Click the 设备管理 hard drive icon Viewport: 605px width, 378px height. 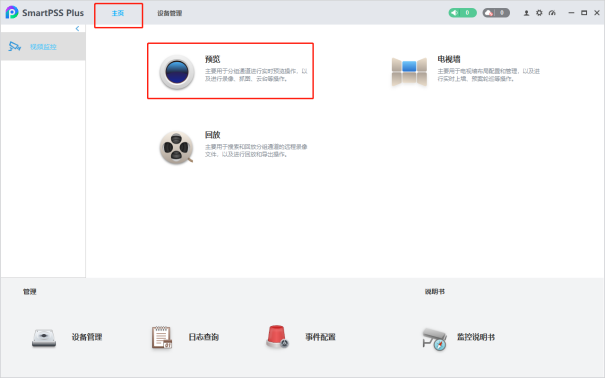[44, 338]
